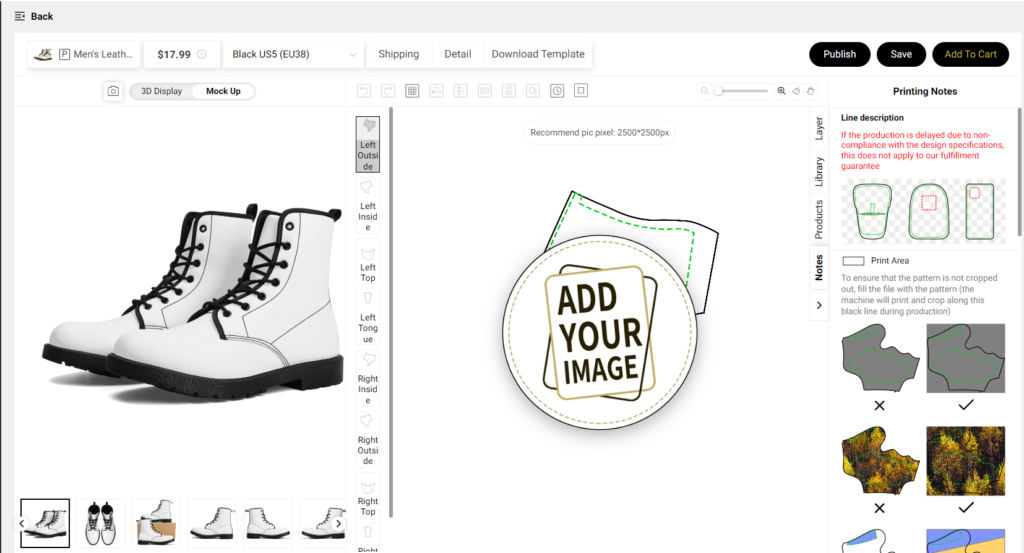
Task: Click the price info circle icon
Action: (x=202, y=54)
